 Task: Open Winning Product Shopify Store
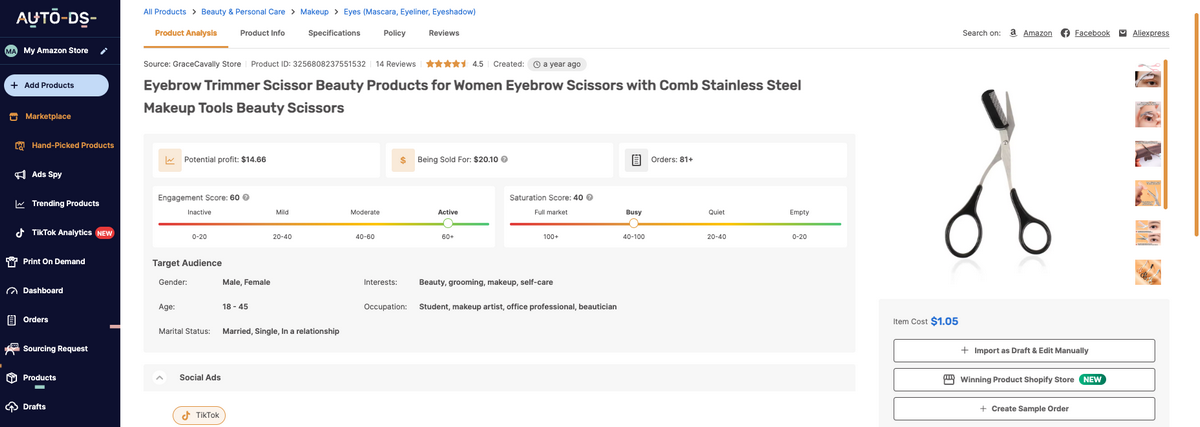(1024, 380)
